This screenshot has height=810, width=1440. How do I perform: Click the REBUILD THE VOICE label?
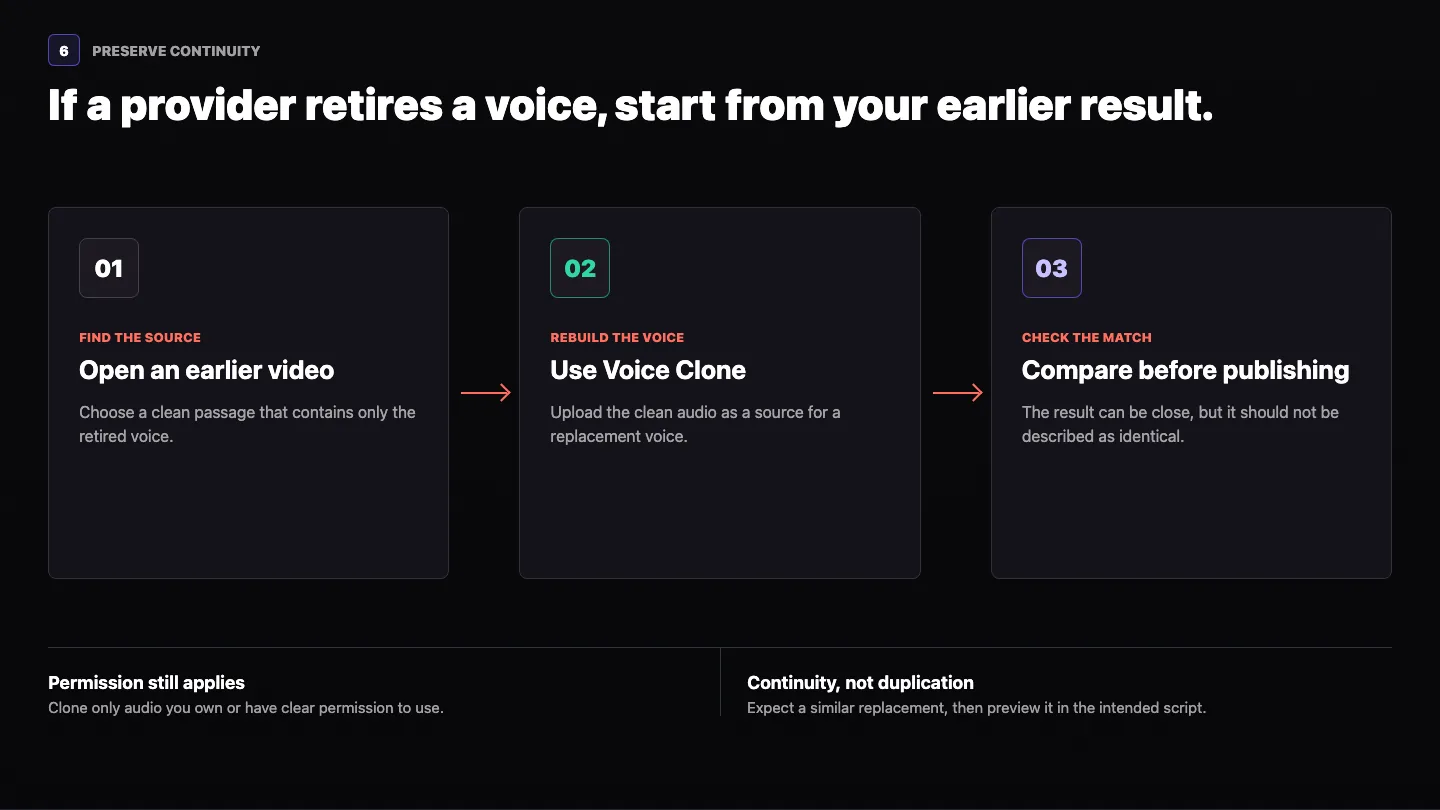tap(617, 338)
